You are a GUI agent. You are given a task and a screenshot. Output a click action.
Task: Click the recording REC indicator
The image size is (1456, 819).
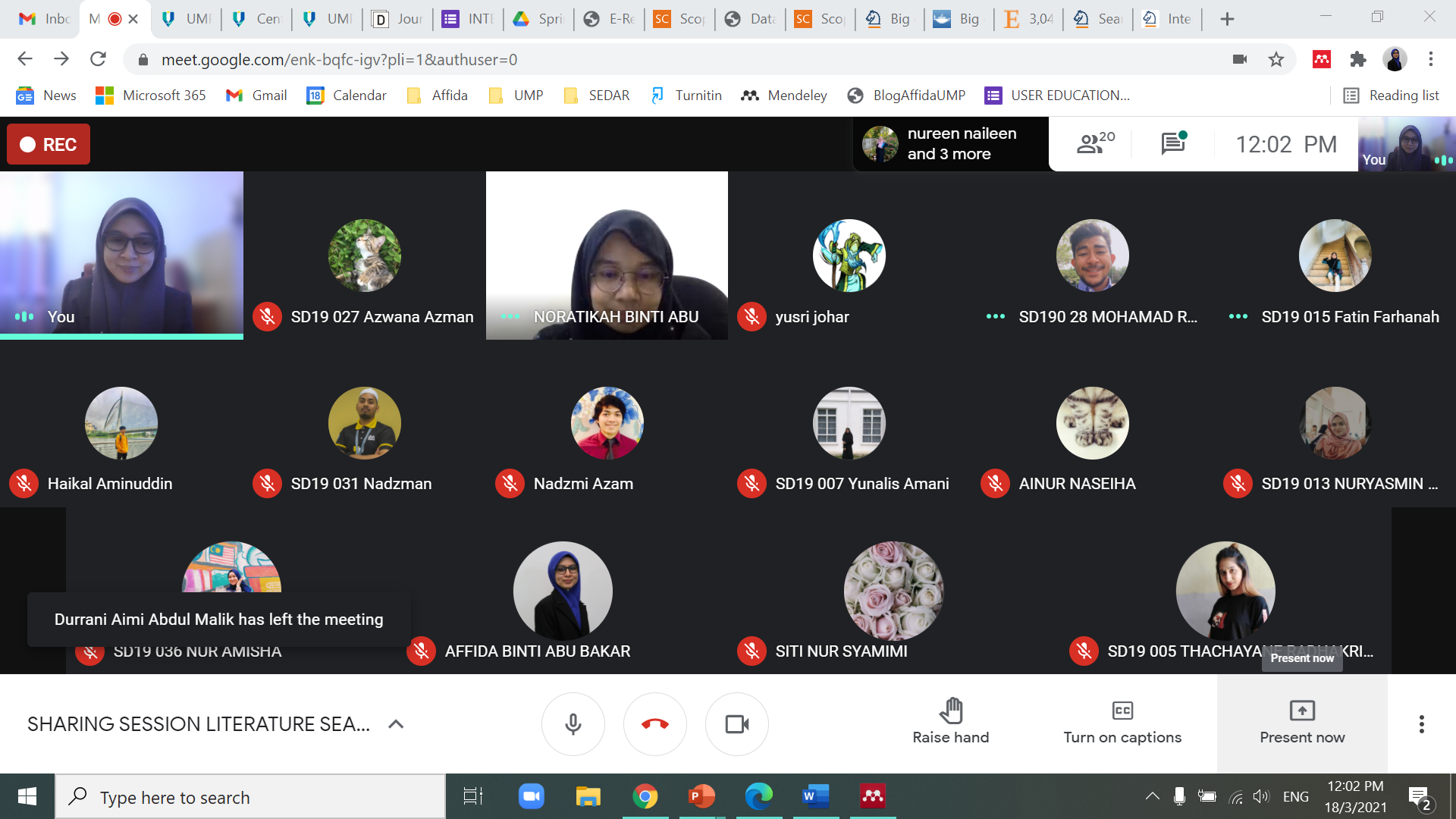pyautogui.click(x=48, y=144)
